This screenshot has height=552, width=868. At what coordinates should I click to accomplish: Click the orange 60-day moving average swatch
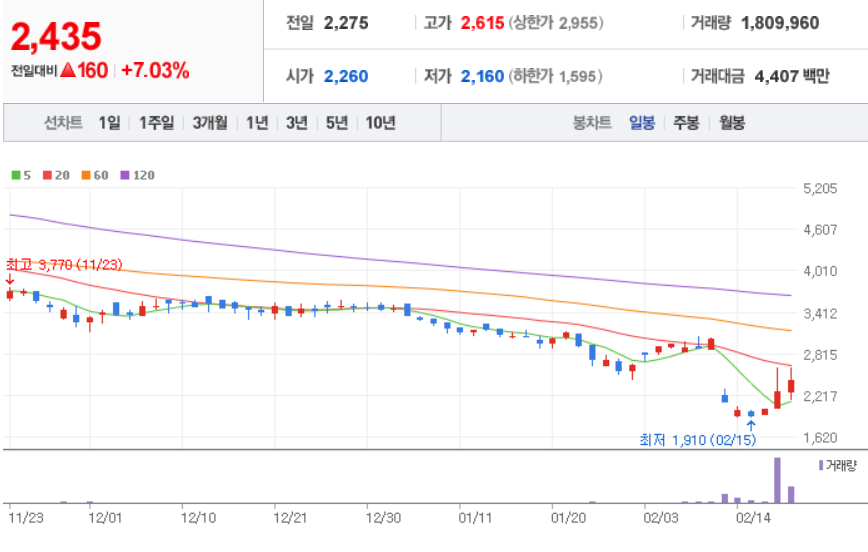[x=86, y=176]
